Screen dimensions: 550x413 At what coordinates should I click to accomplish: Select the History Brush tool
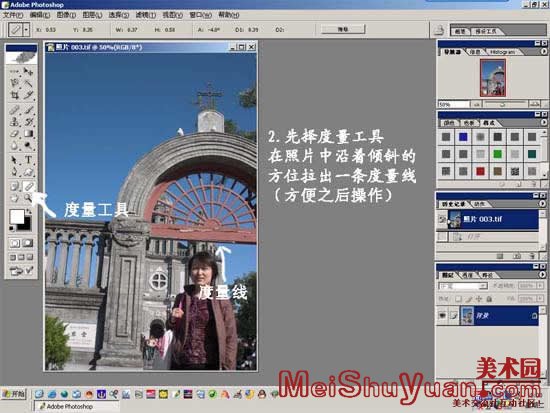[x=28, y=122]
